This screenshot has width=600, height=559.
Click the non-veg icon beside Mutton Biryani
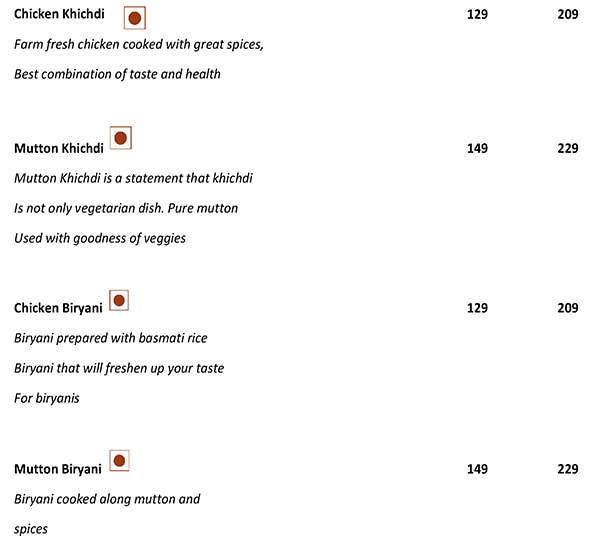click(119, 461)
